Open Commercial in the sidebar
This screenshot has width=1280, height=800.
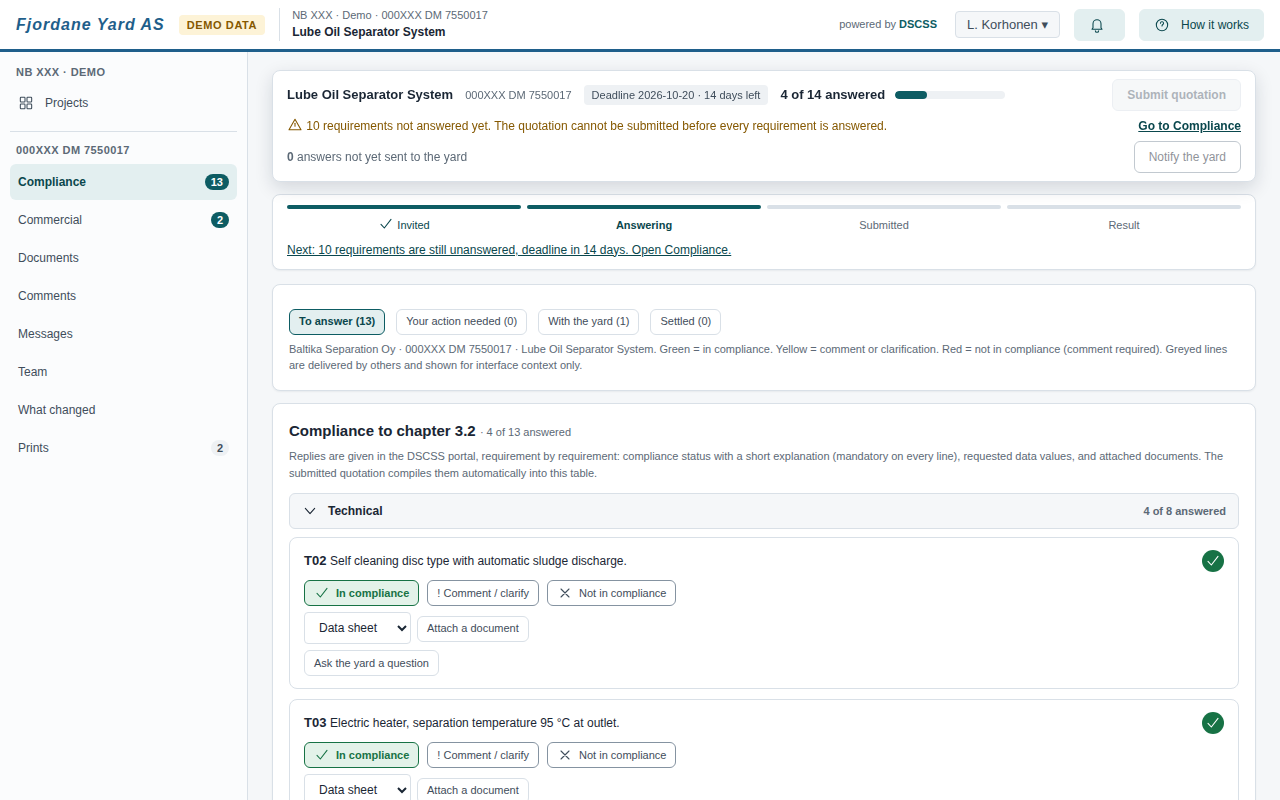tap(124, 220)
